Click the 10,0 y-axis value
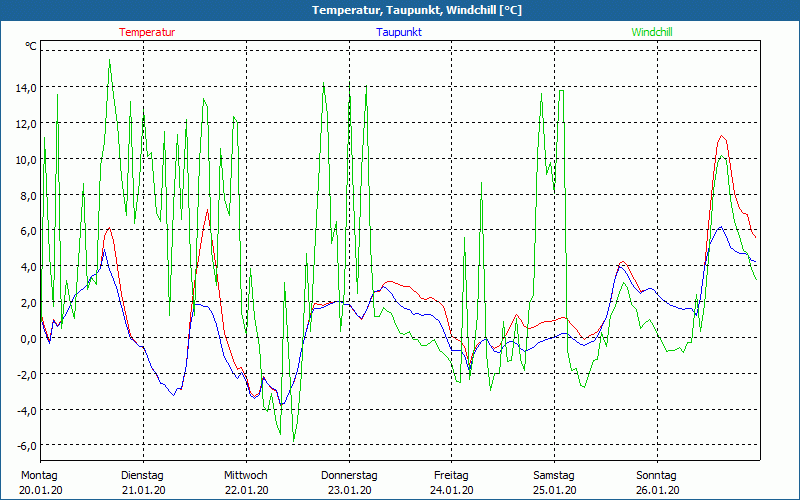This screenshot has height=500, width=800. 26,160
